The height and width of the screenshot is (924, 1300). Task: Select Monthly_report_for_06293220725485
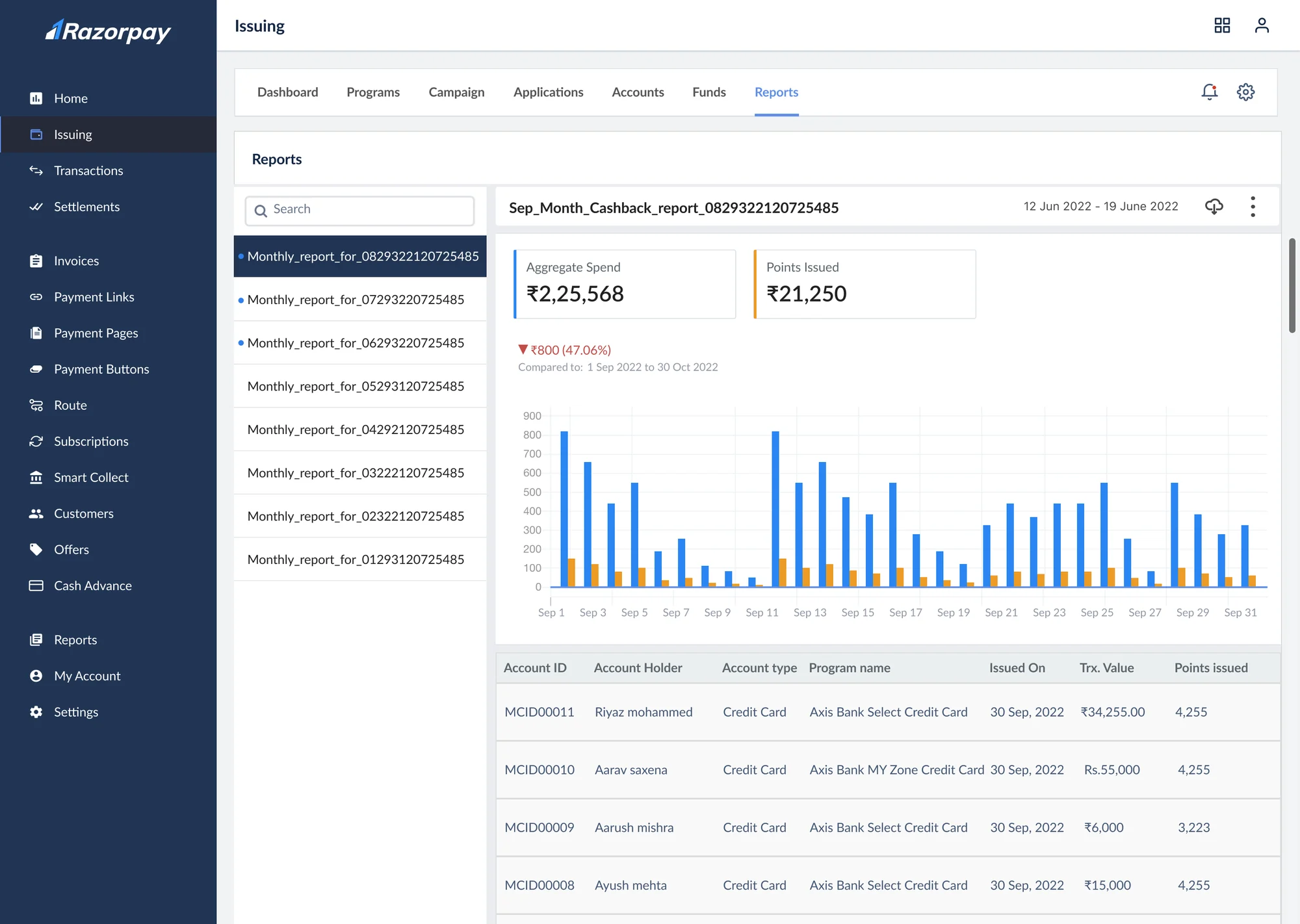point(360,343)
